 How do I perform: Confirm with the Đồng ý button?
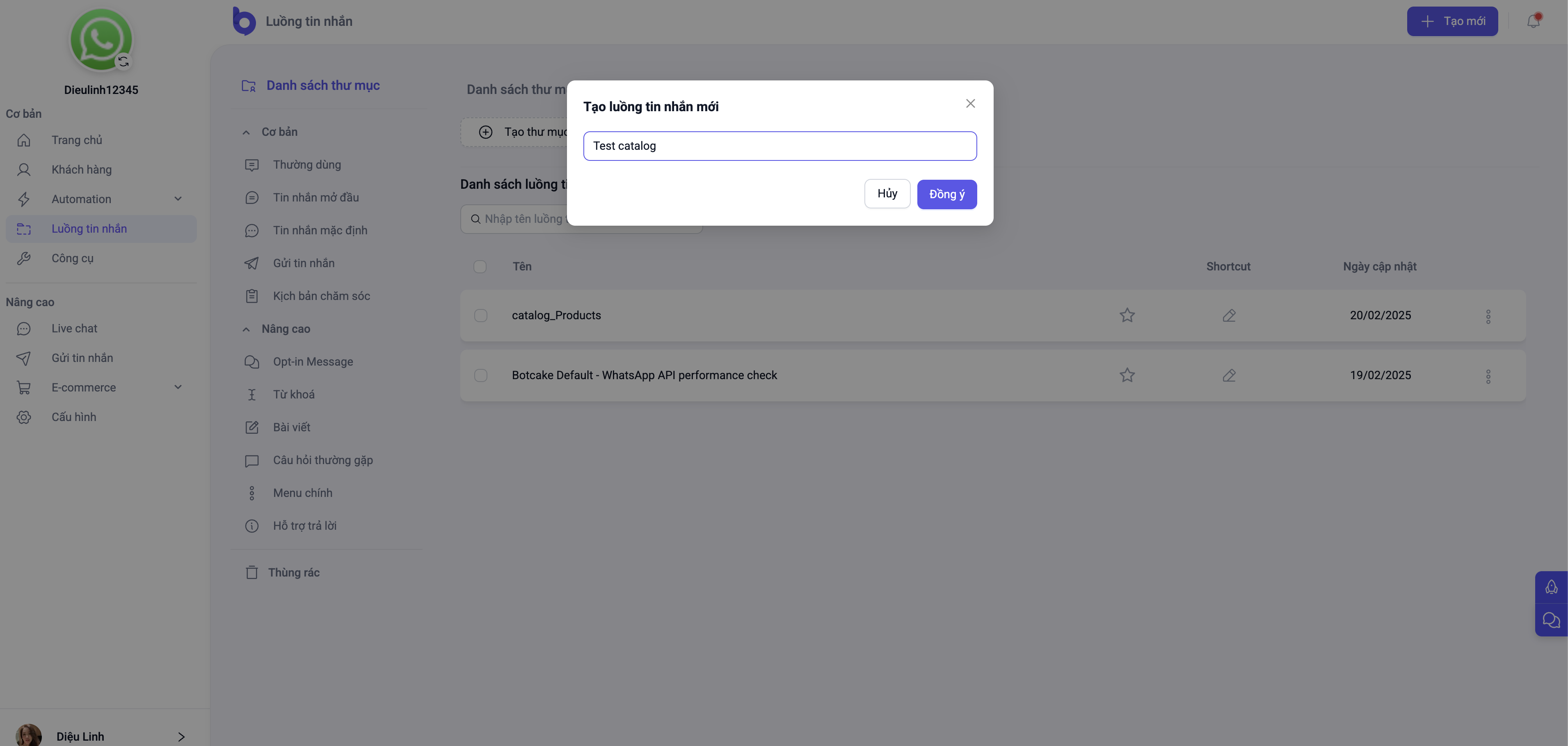click(x=946, y=194)
